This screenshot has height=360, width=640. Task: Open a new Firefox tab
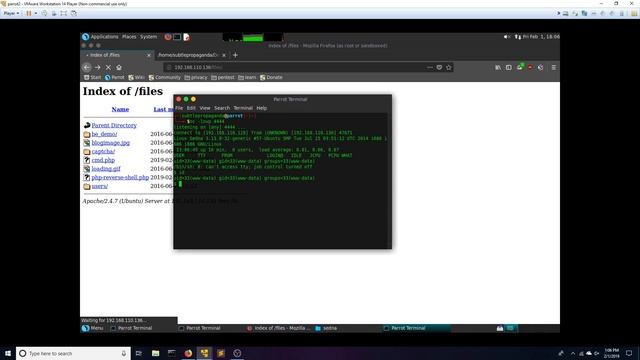pos(235,55)
